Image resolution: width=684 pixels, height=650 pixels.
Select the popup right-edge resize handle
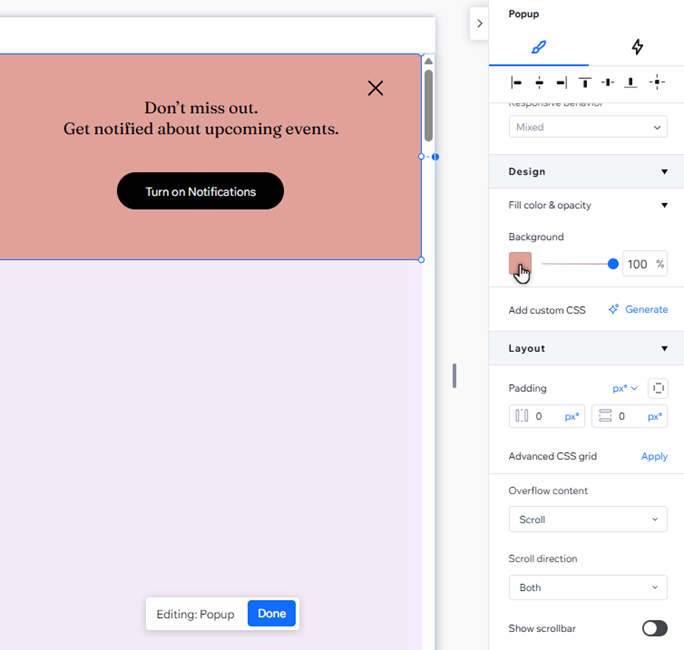tap(421, 157)
